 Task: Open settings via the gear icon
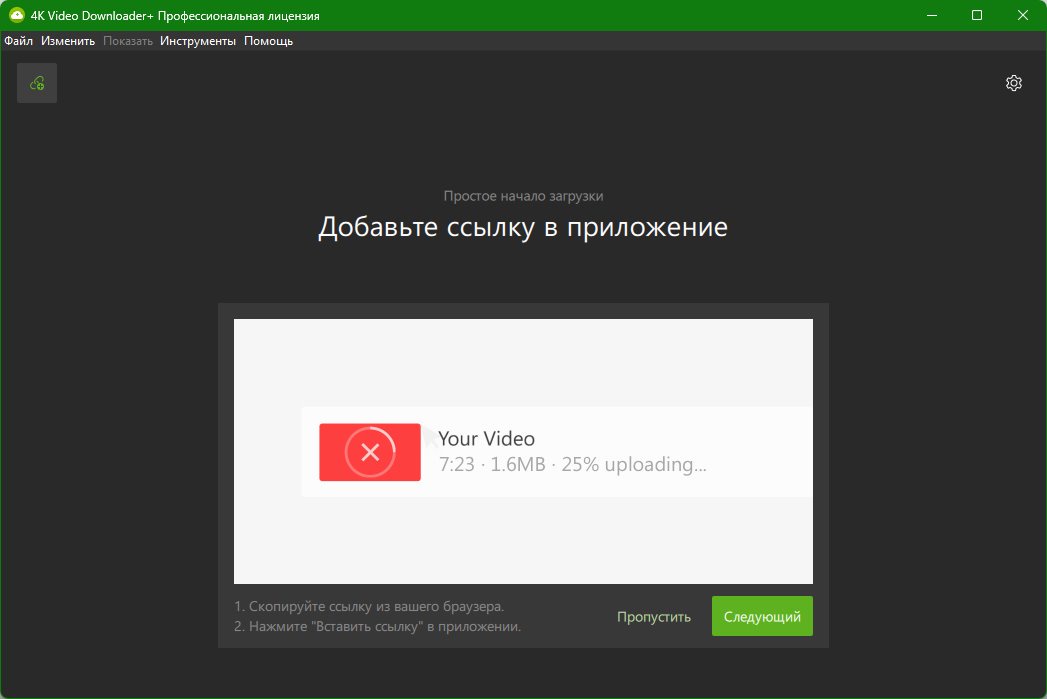point(1014,83)
